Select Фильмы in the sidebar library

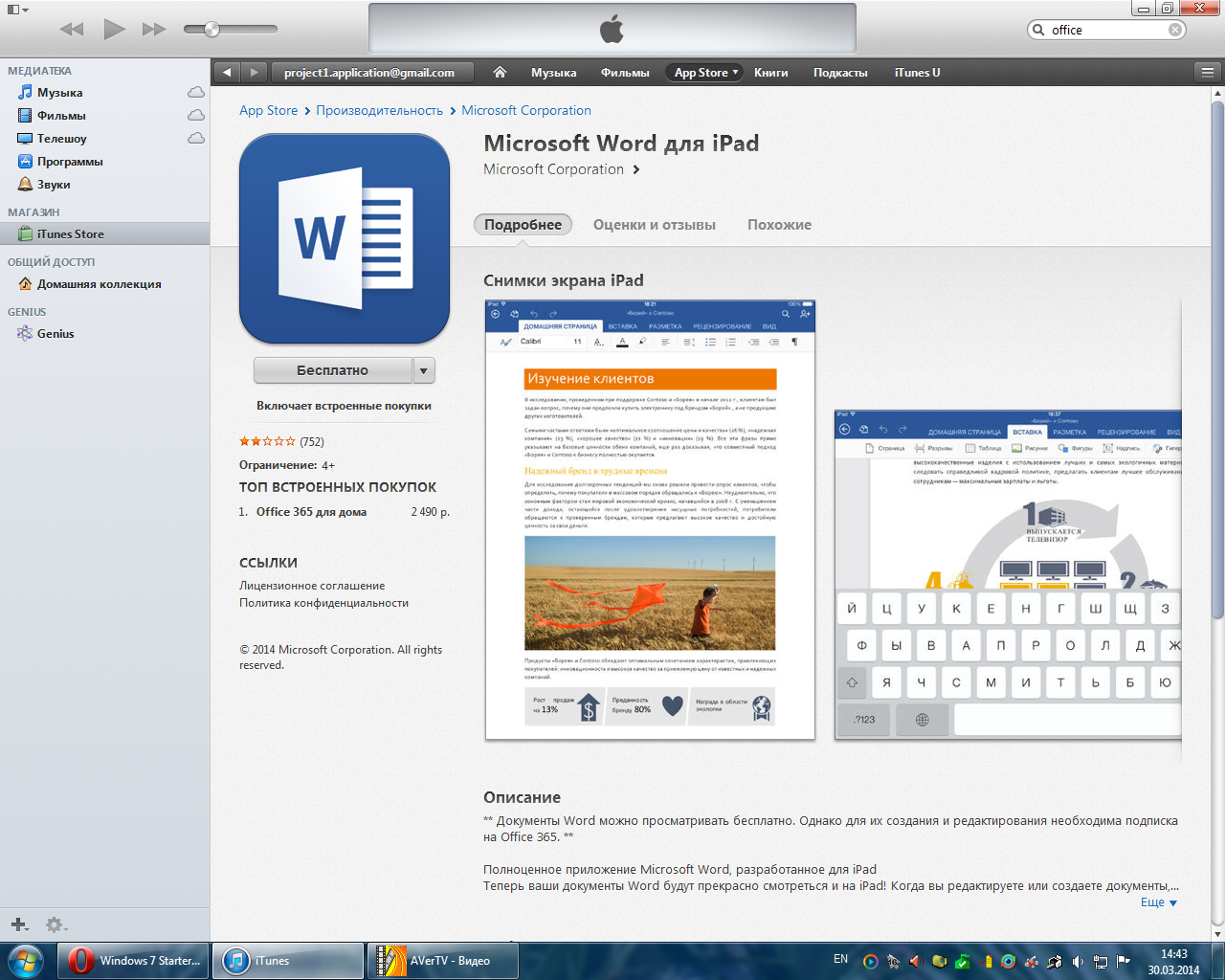(61, 116)
